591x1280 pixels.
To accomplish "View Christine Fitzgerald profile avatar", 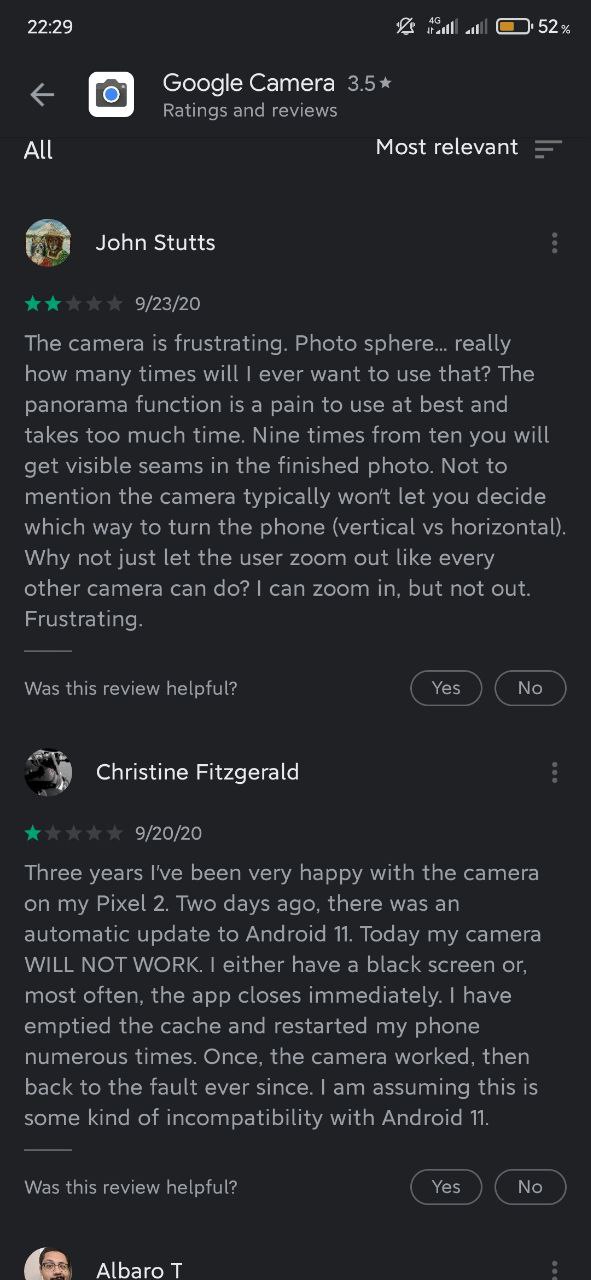I will tap(48, 772).
